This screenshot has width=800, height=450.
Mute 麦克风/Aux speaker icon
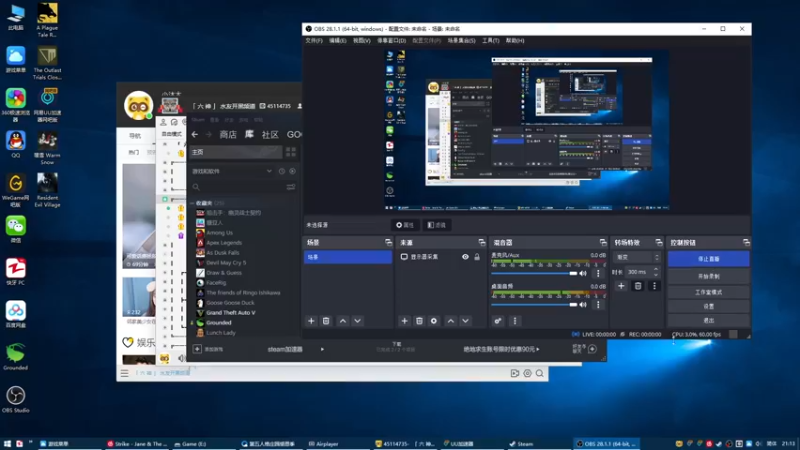583,273
